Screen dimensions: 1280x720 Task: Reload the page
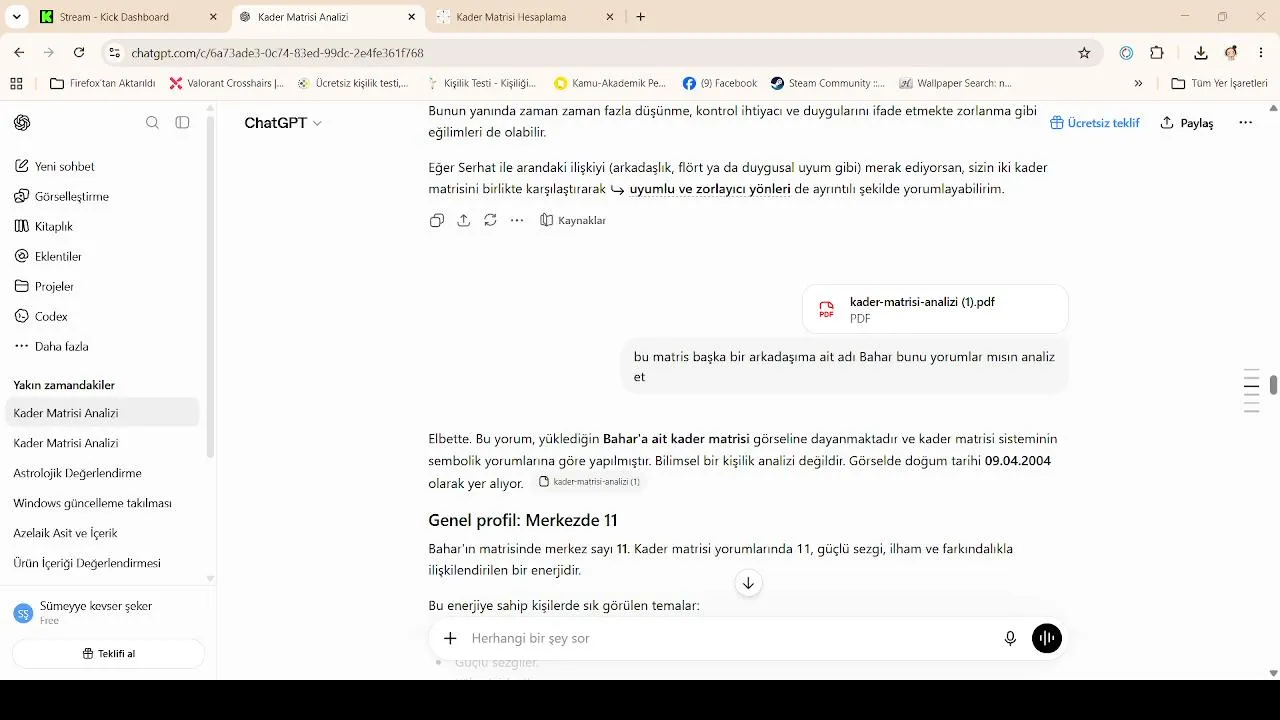79,53
